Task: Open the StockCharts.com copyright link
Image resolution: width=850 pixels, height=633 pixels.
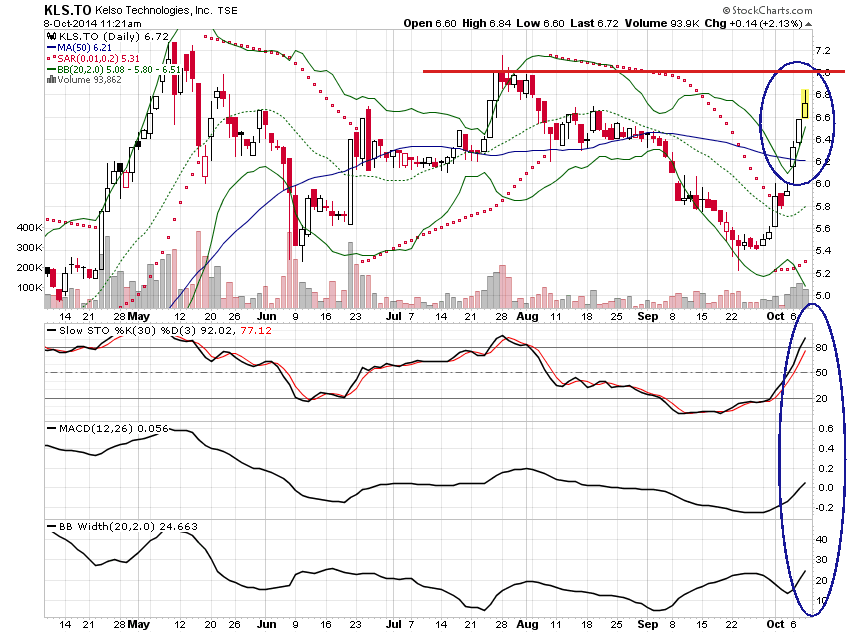Action: point(767,10)
